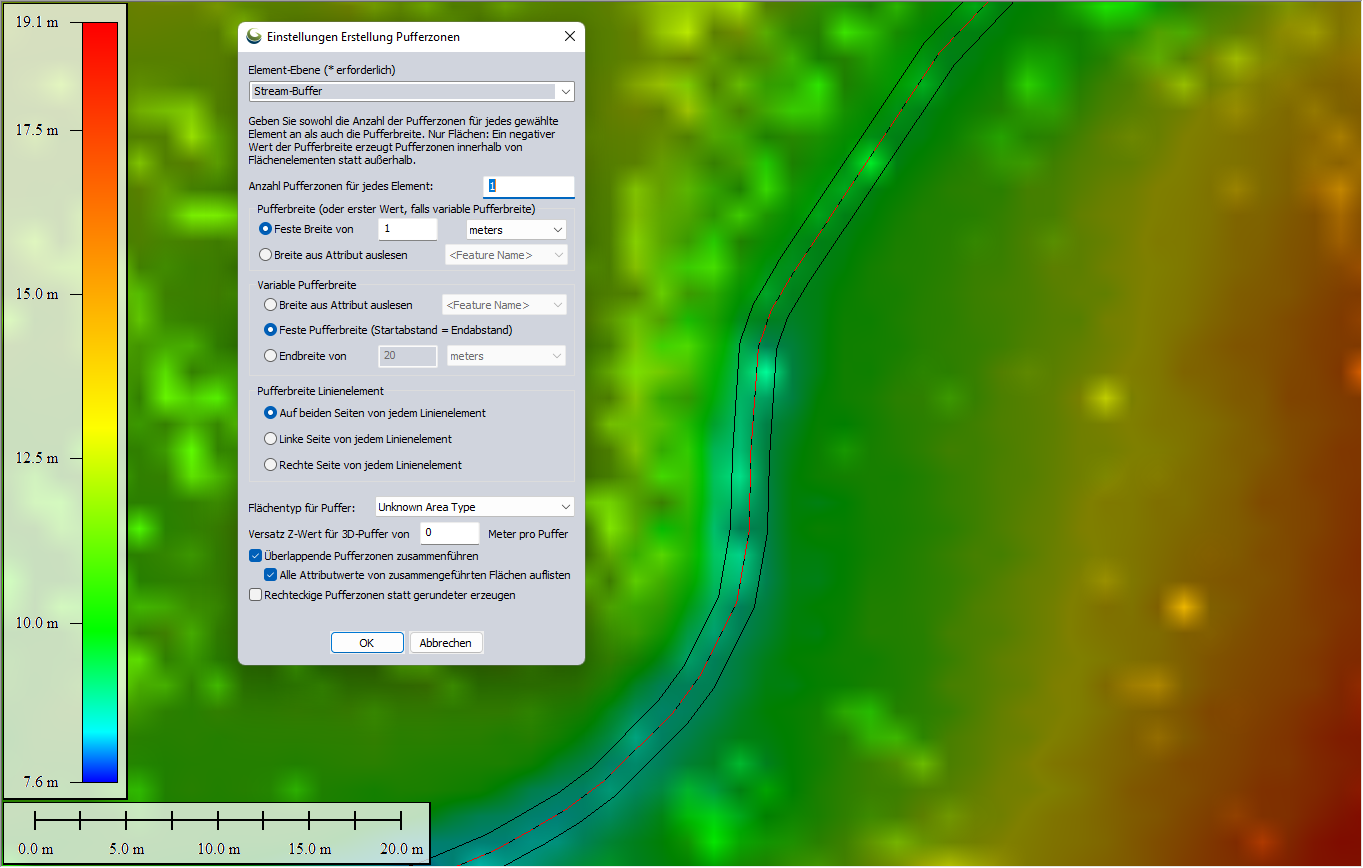Open the Element-Ebene Stream-Buffer dropdown
The width and height of the screenshot is (1363, 868).
[x=411, y=92]
